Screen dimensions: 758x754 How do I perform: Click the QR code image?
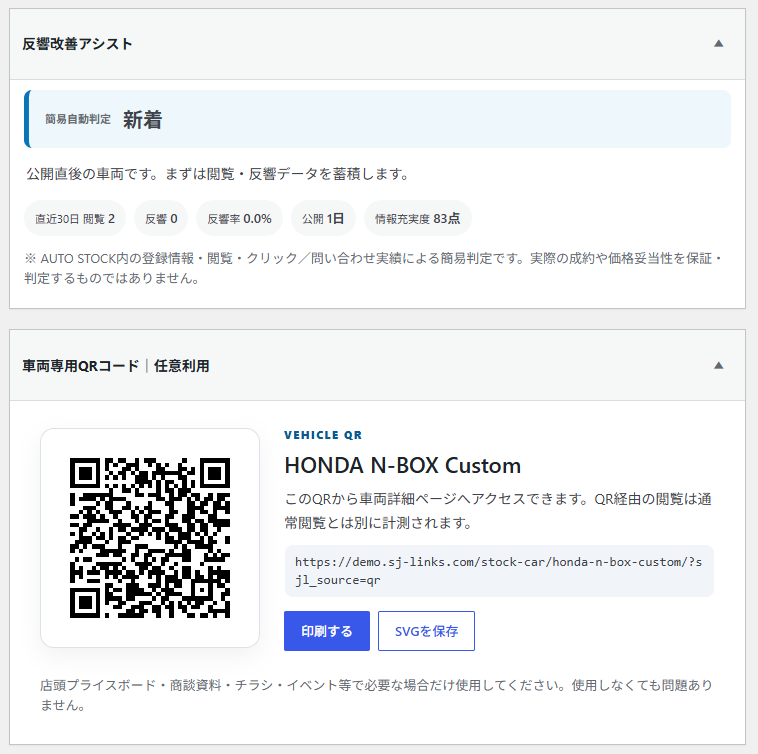pos(150,537)
